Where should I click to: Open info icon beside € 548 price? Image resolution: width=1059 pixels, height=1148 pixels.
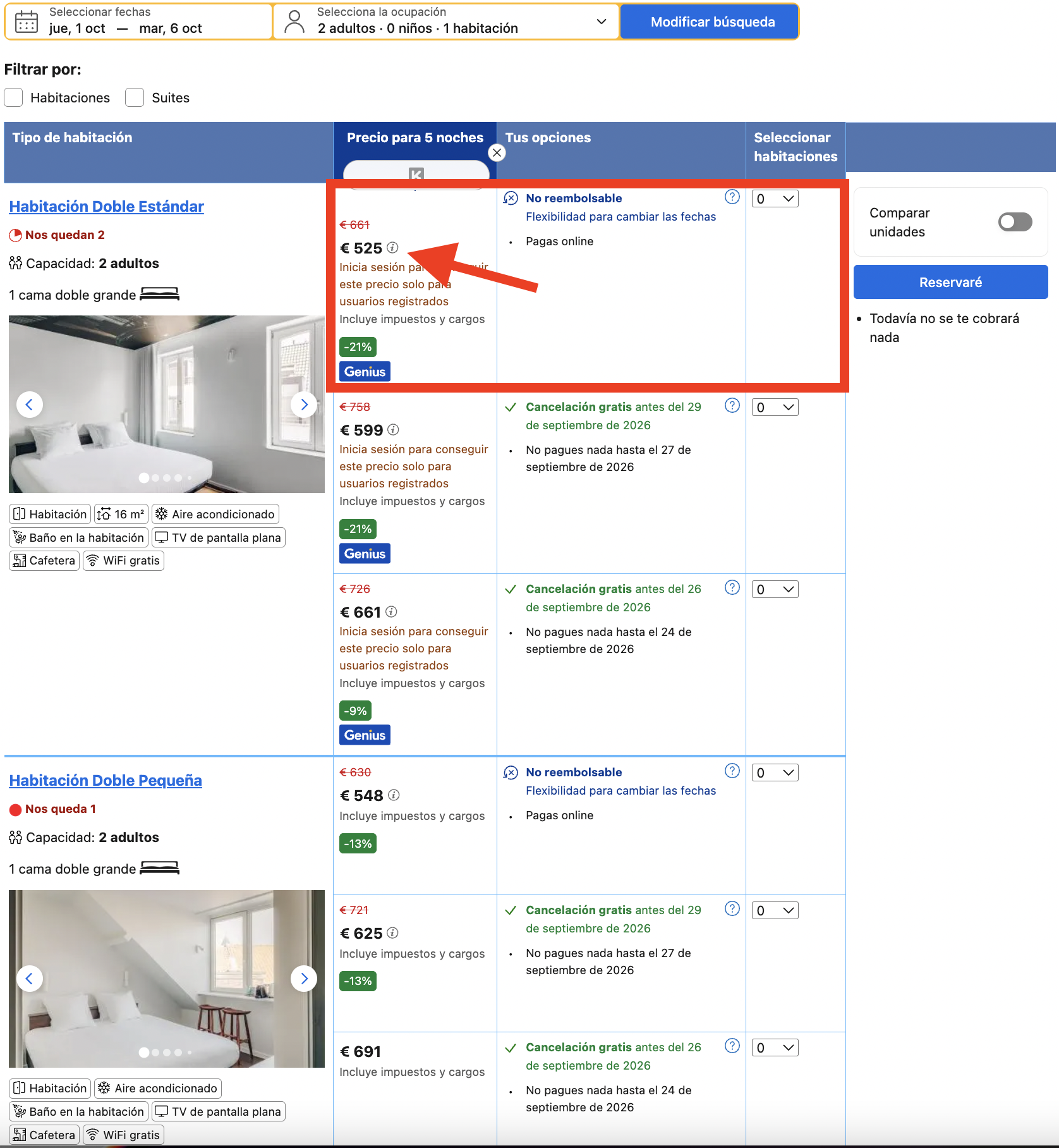[394, 795]
